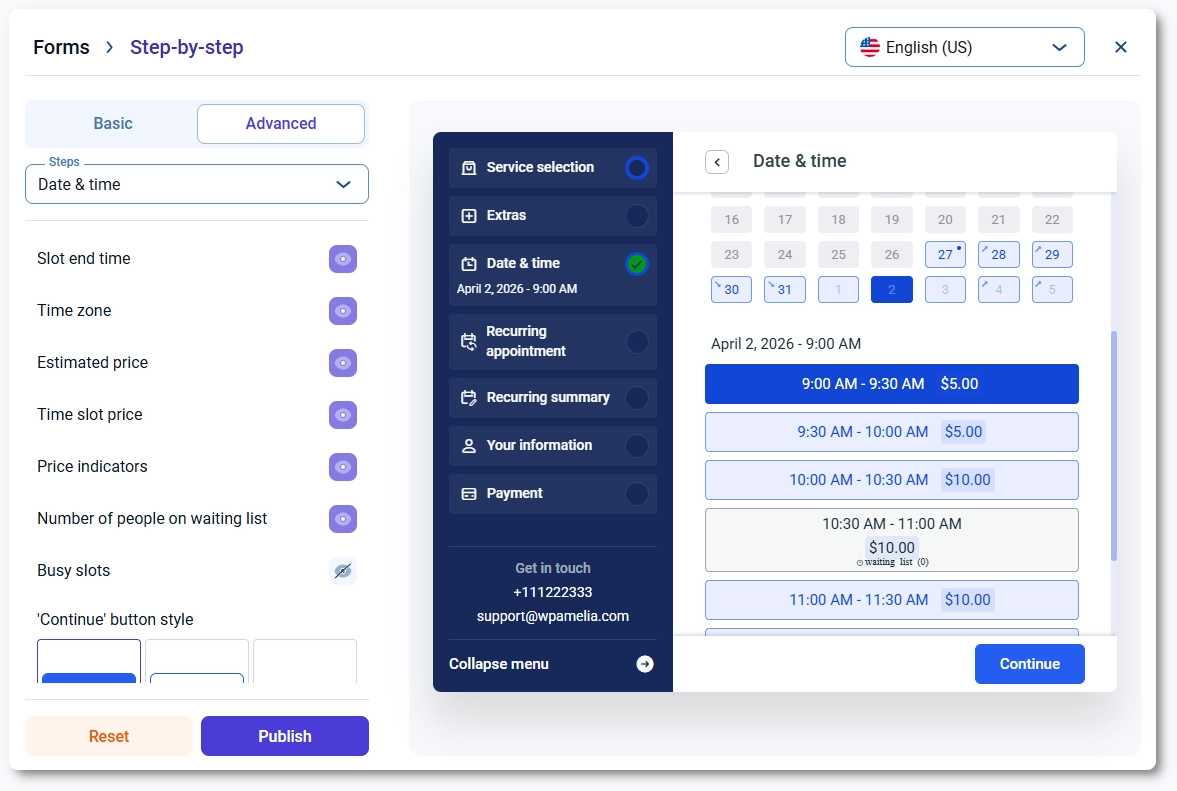Open the Advanced tab
1177x791 pixels.
[x=280, y=123]
